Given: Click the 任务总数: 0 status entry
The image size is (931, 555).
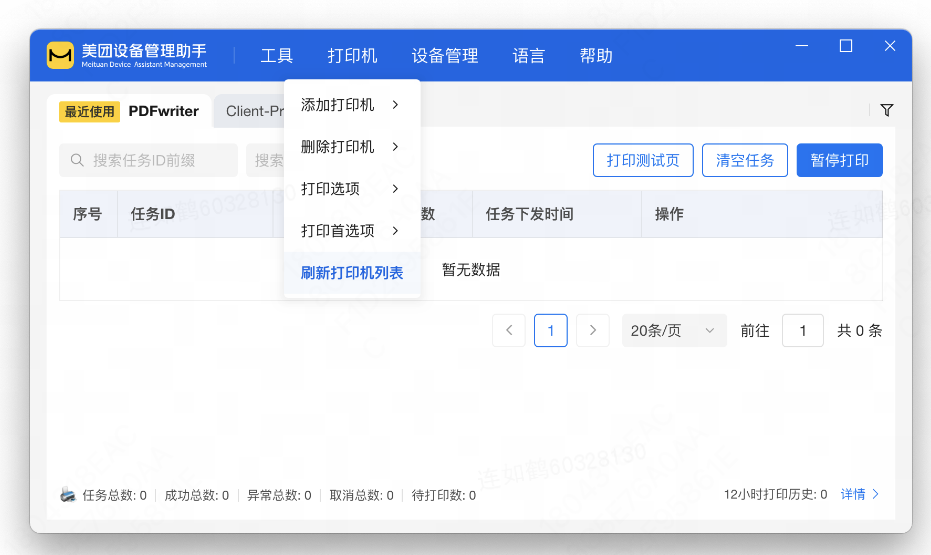Looking at the screenshot, I should pyautogui.click(x=115, y=495).
